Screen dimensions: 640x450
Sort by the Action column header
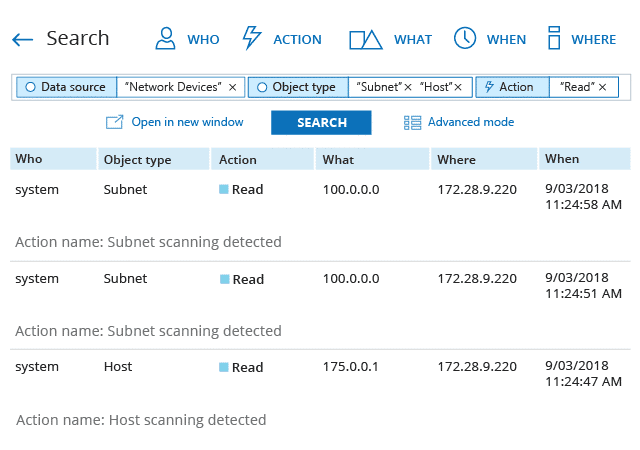(x=262, y=159)
